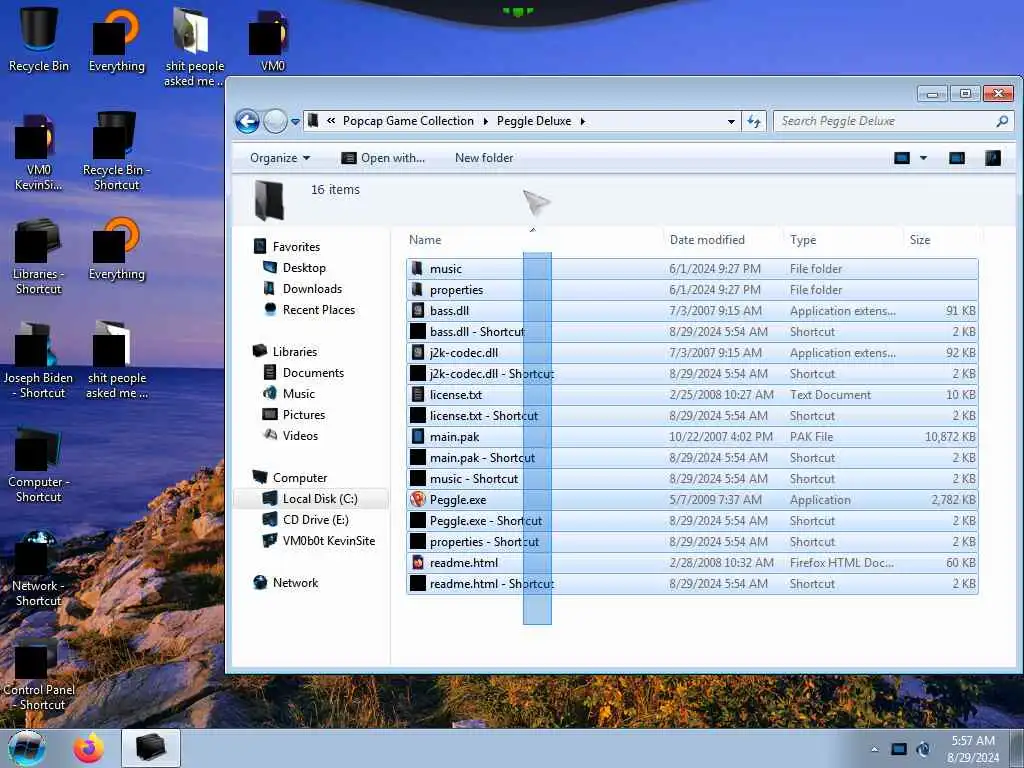This screenshot has width=1024, height=768.
Task: Sort by the Type column header
Action: pos(803,240)
